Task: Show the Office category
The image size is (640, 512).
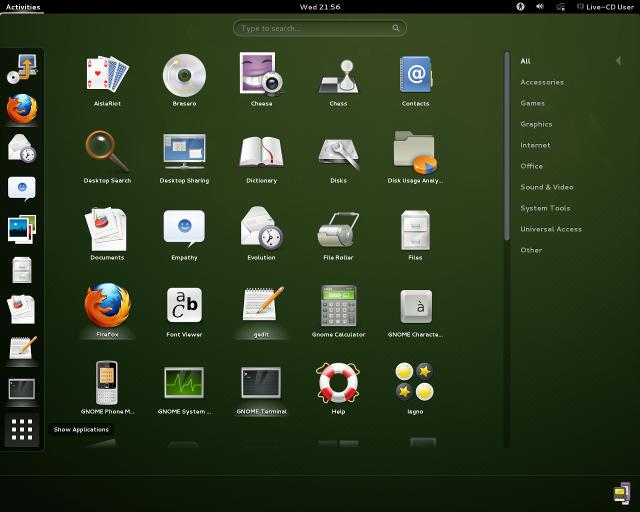Action: [531, 166]
